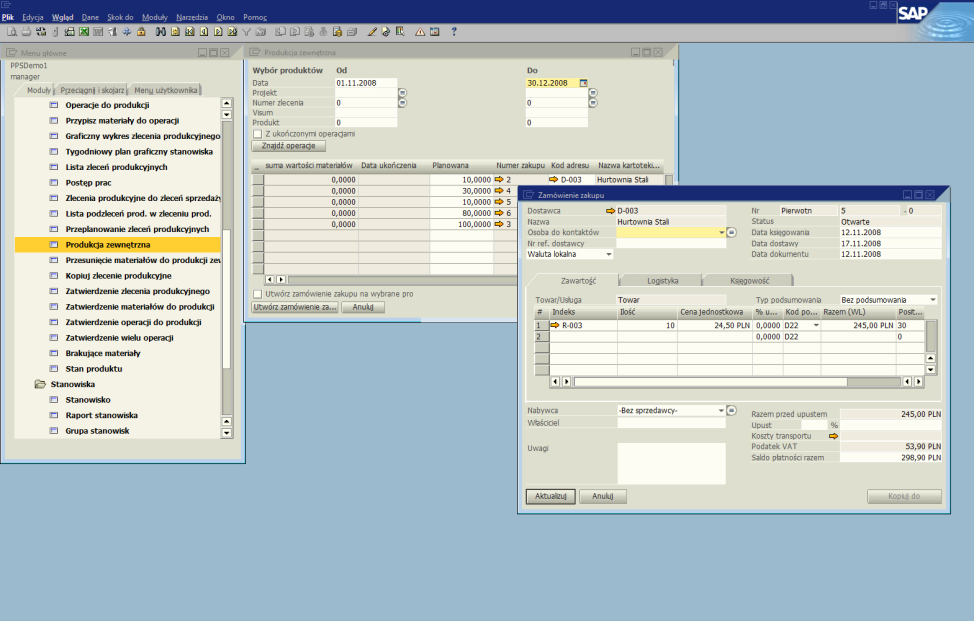Viewport: 974px width, 621px height.
Task: Open the Nabywca Bez sprzedawcy dropdown
Action: click(x=721, y=410)
